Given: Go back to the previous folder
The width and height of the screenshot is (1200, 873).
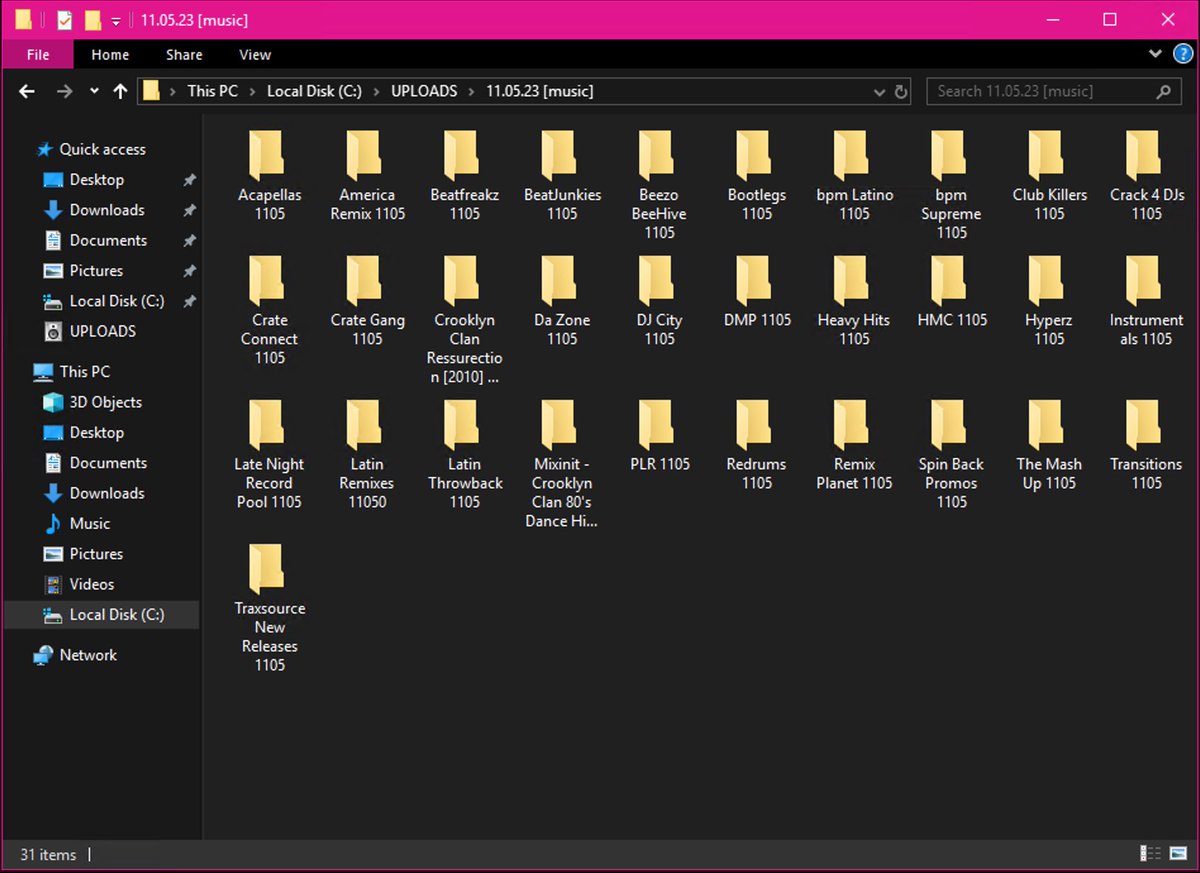Looking at the screenshot, I should point(27,91).
